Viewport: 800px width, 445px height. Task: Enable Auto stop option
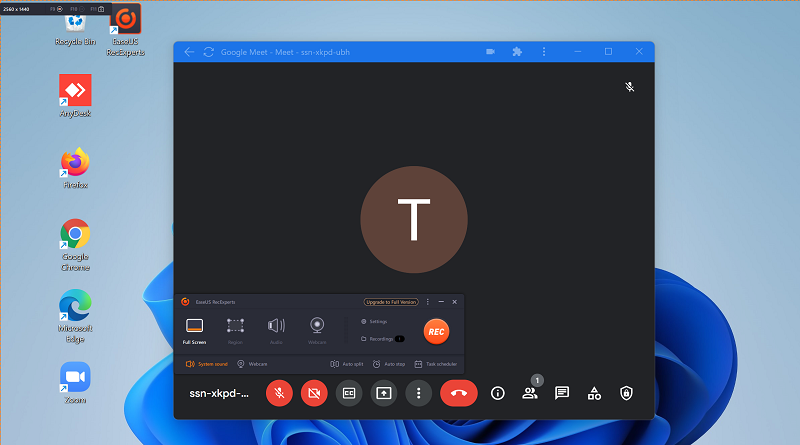[x=389, y=364]
